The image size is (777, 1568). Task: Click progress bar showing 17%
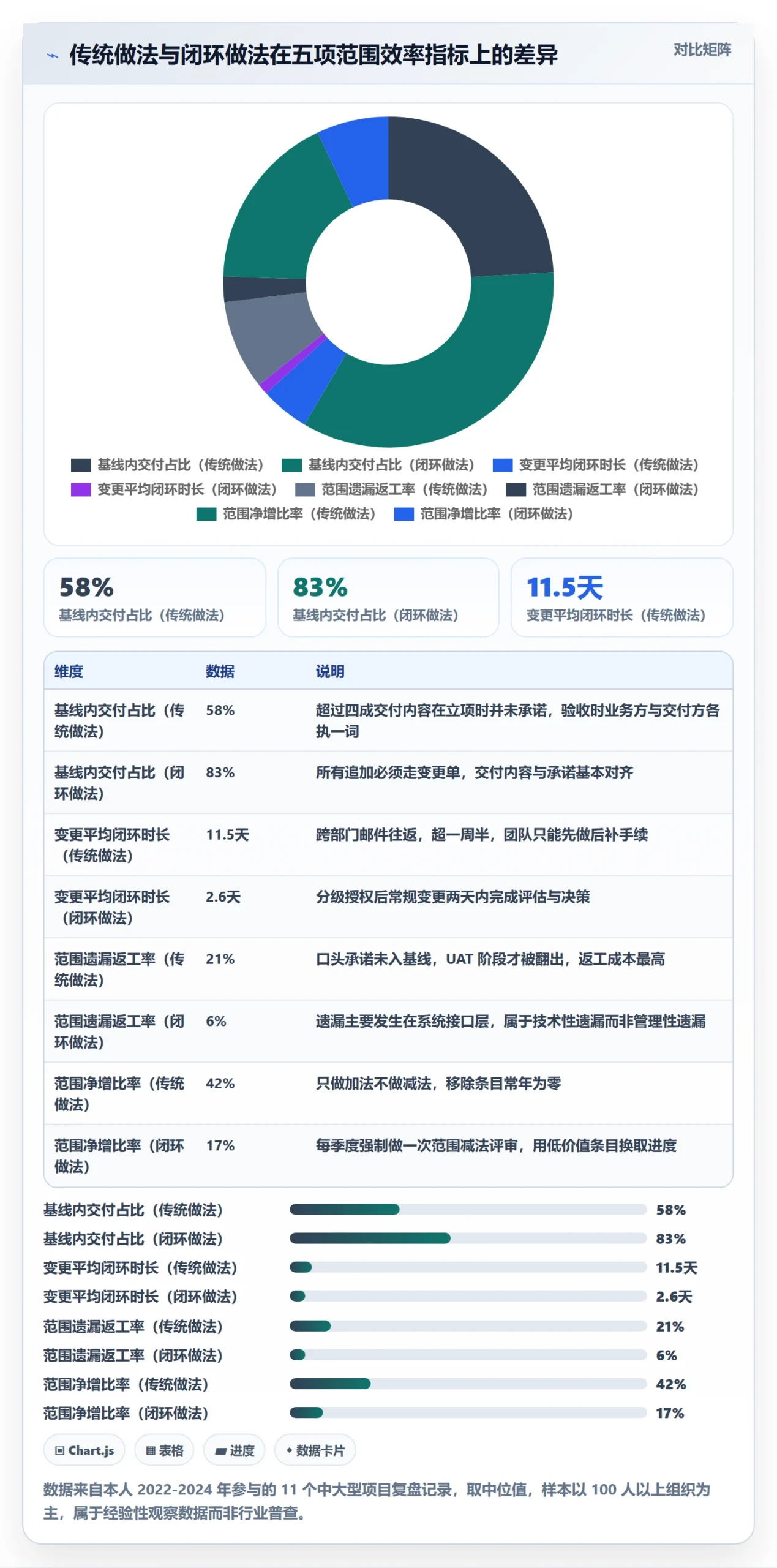(x=468, y=1412)
